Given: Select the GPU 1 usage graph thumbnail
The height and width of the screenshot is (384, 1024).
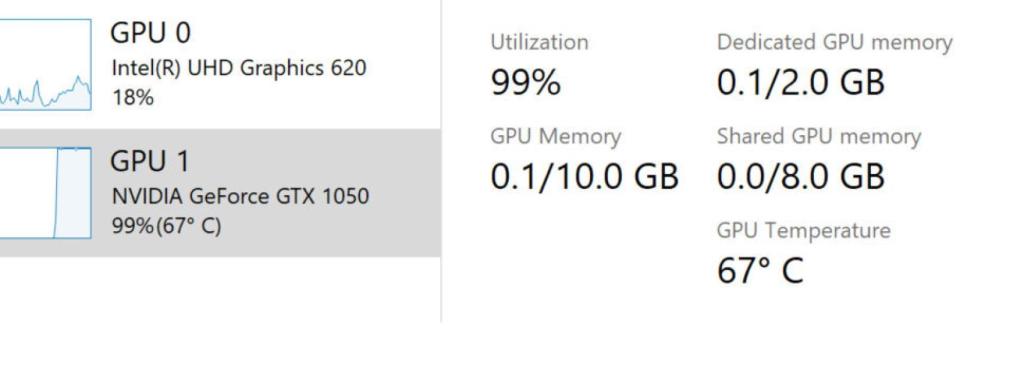Looking at the screenshot, I should 45,193.
